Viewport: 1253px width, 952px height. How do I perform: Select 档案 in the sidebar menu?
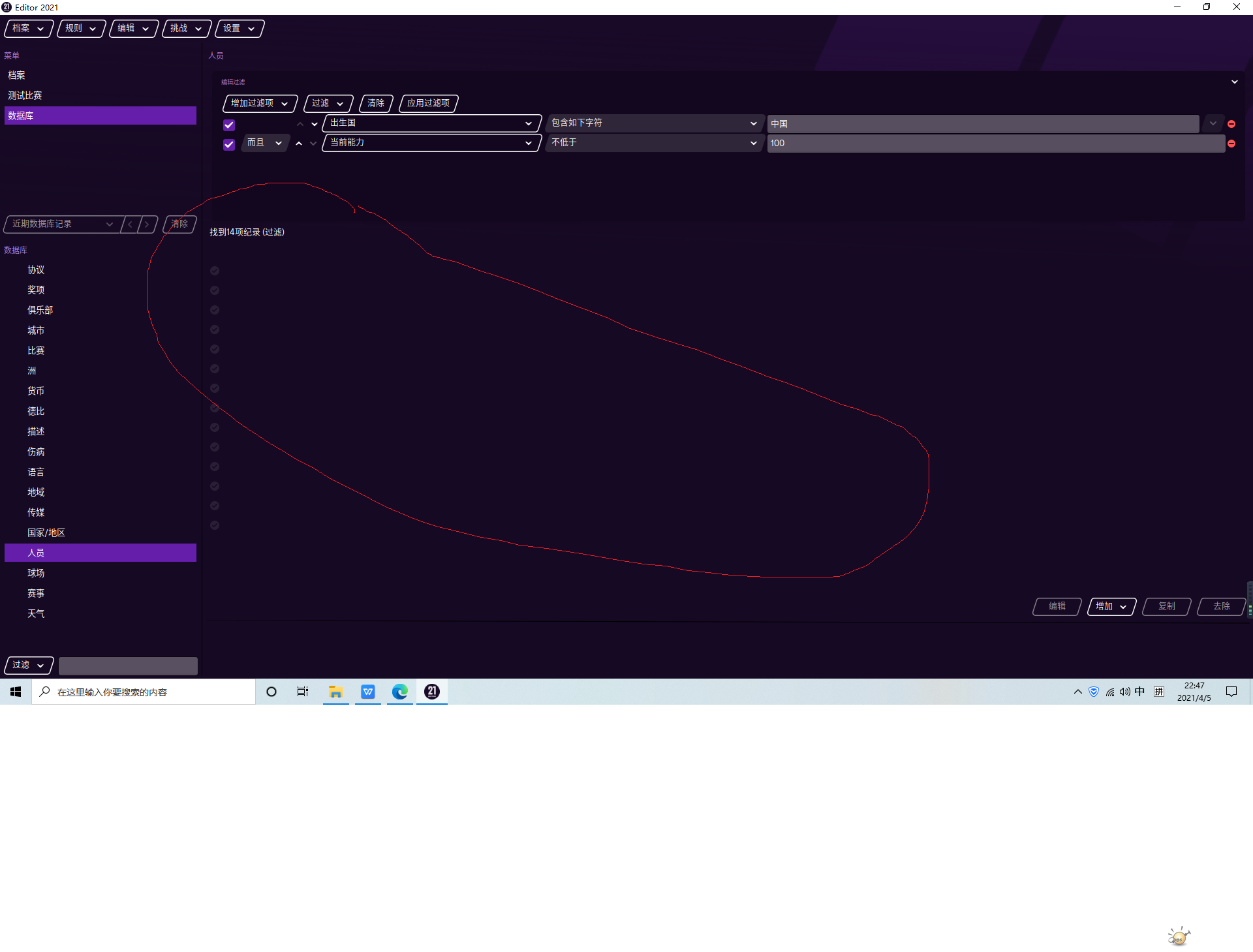101,76
